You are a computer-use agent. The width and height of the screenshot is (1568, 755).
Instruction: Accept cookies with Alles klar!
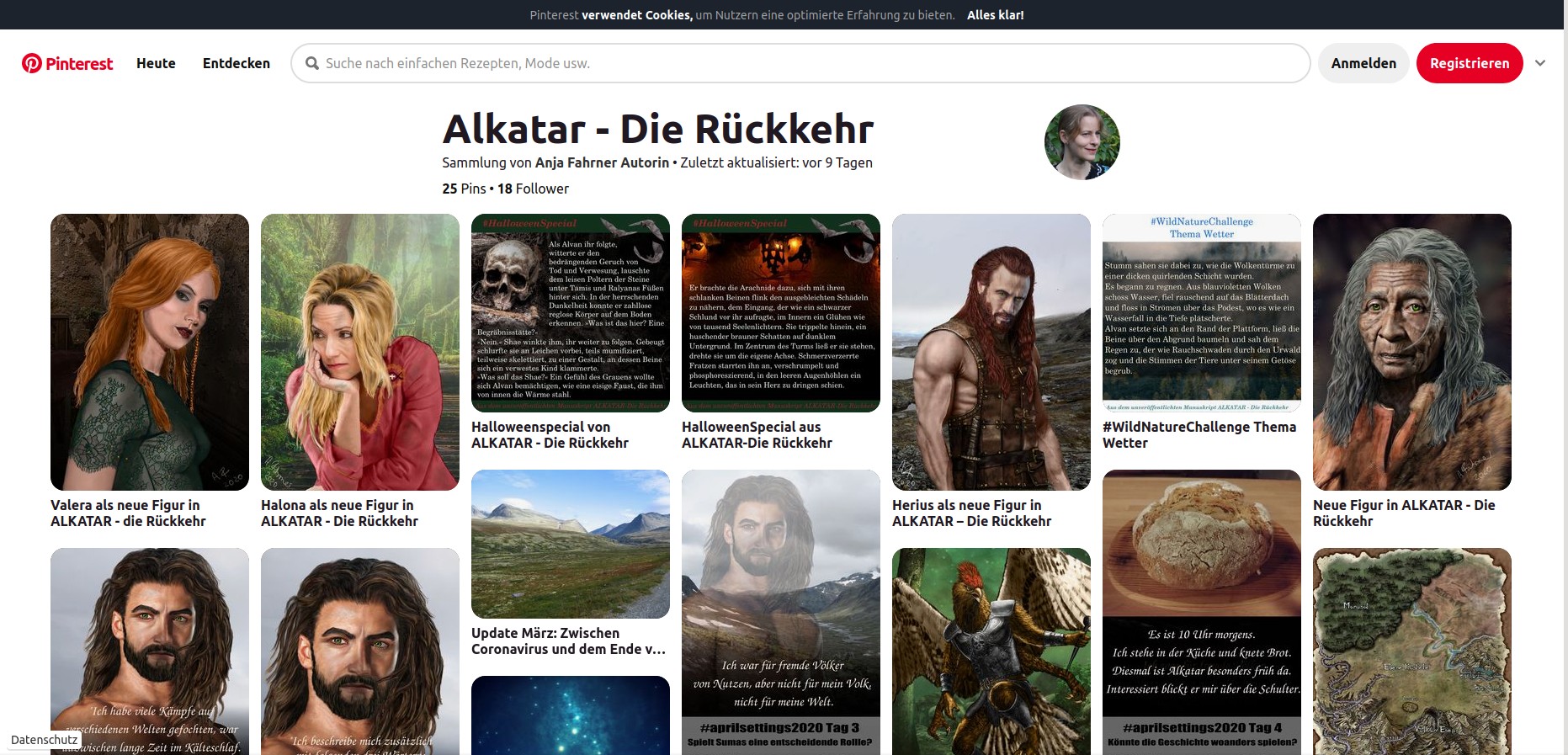coord(996,15)
